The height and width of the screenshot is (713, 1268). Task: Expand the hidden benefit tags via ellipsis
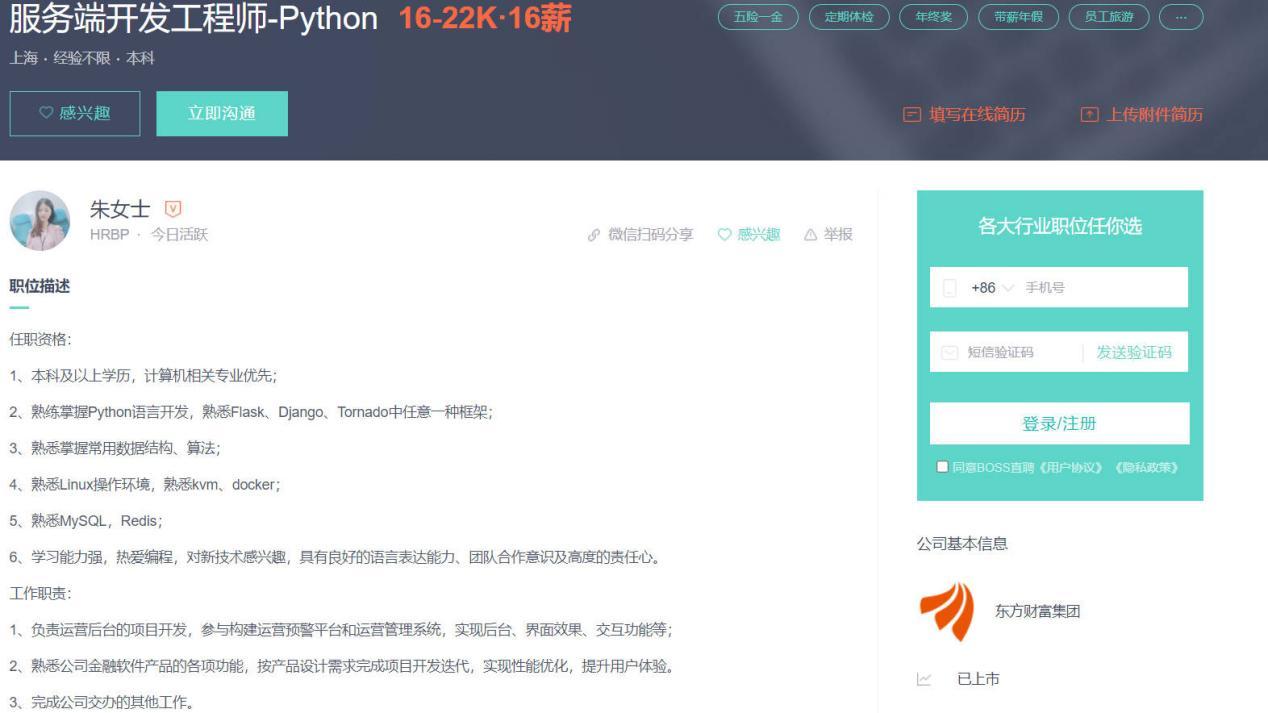[1181, 17]
